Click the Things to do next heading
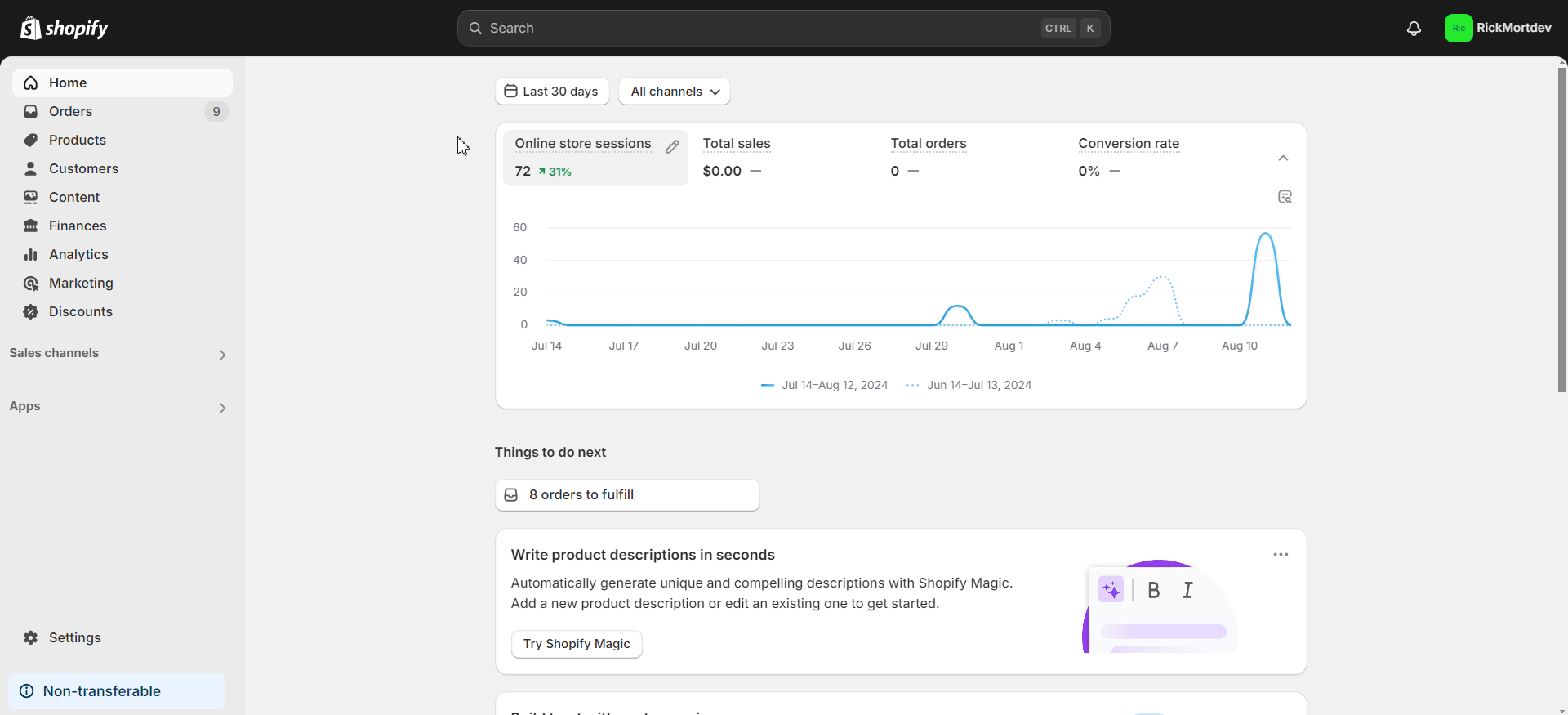The image size is (1568, 715). click(x=550, y=452)
